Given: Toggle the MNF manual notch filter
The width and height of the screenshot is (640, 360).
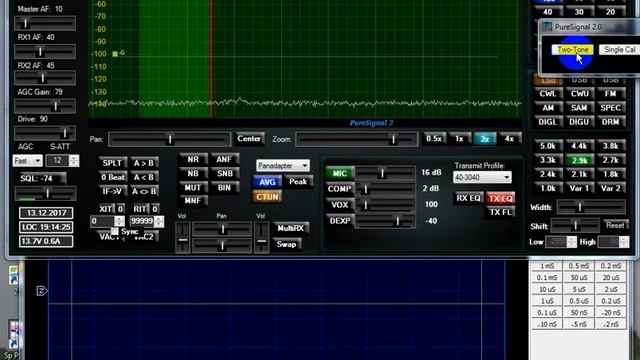Looking at the screenshot, I should (x=193, y=201).
